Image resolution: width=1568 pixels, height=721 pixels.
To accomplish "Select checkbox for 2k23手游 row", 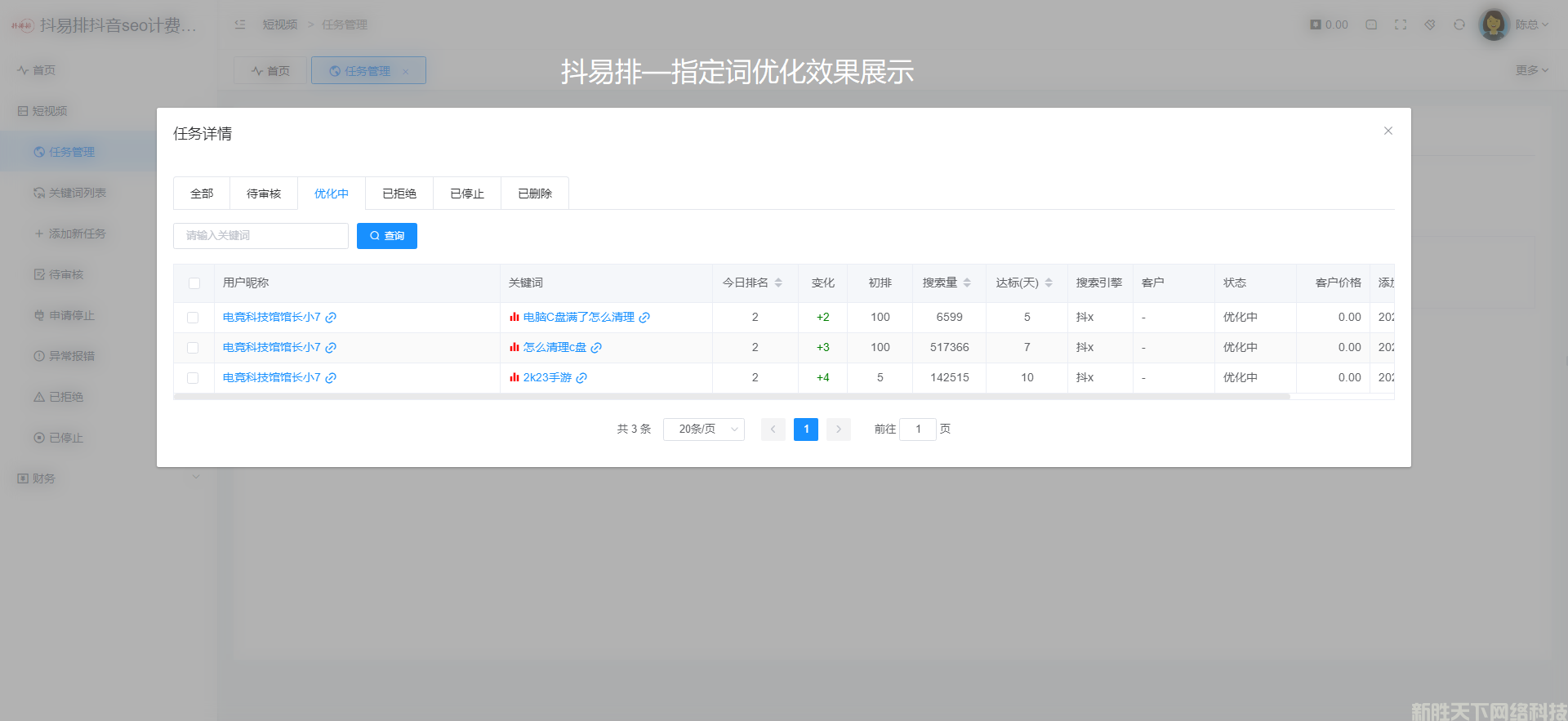I will click(x=193, y=378).
